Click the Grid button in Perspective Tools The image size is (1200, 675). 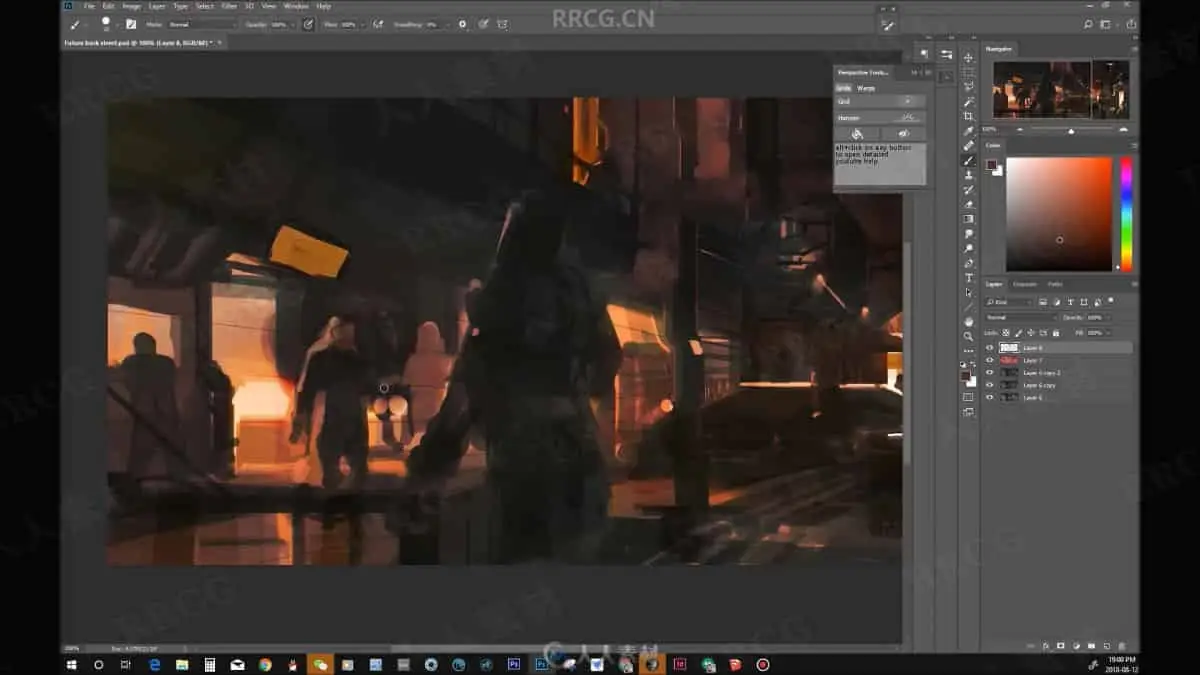click(x=880, y=101)
